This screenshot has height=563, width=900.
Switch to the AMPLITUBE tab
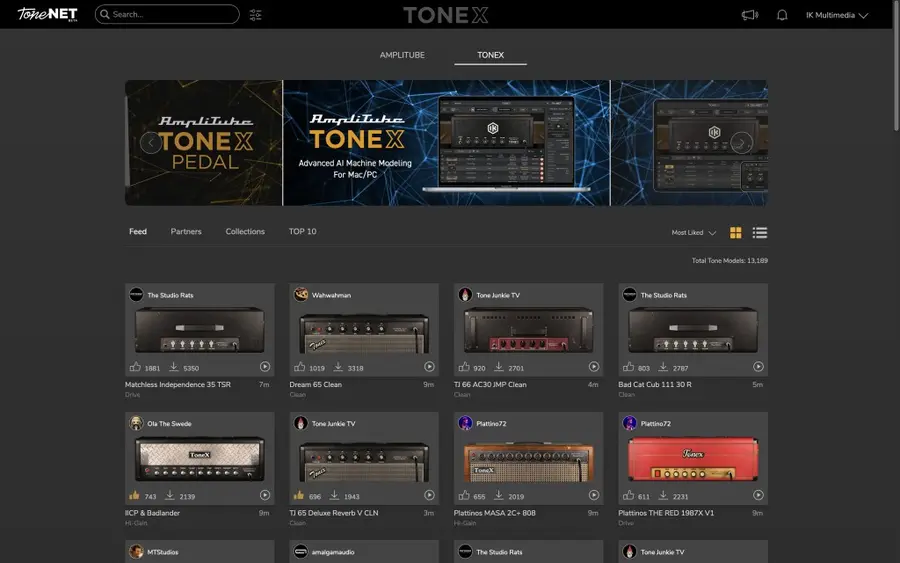click(x=402, y=55)
